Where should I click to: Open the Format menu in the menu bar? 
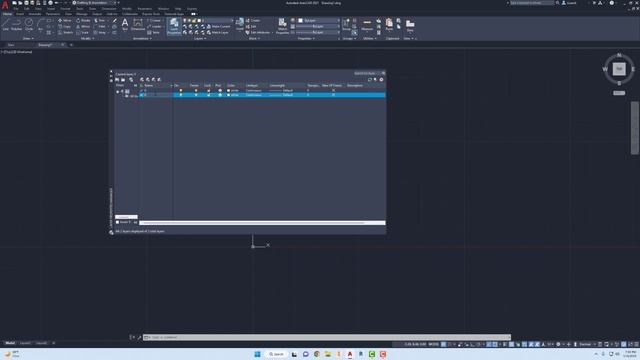point(65,9)
